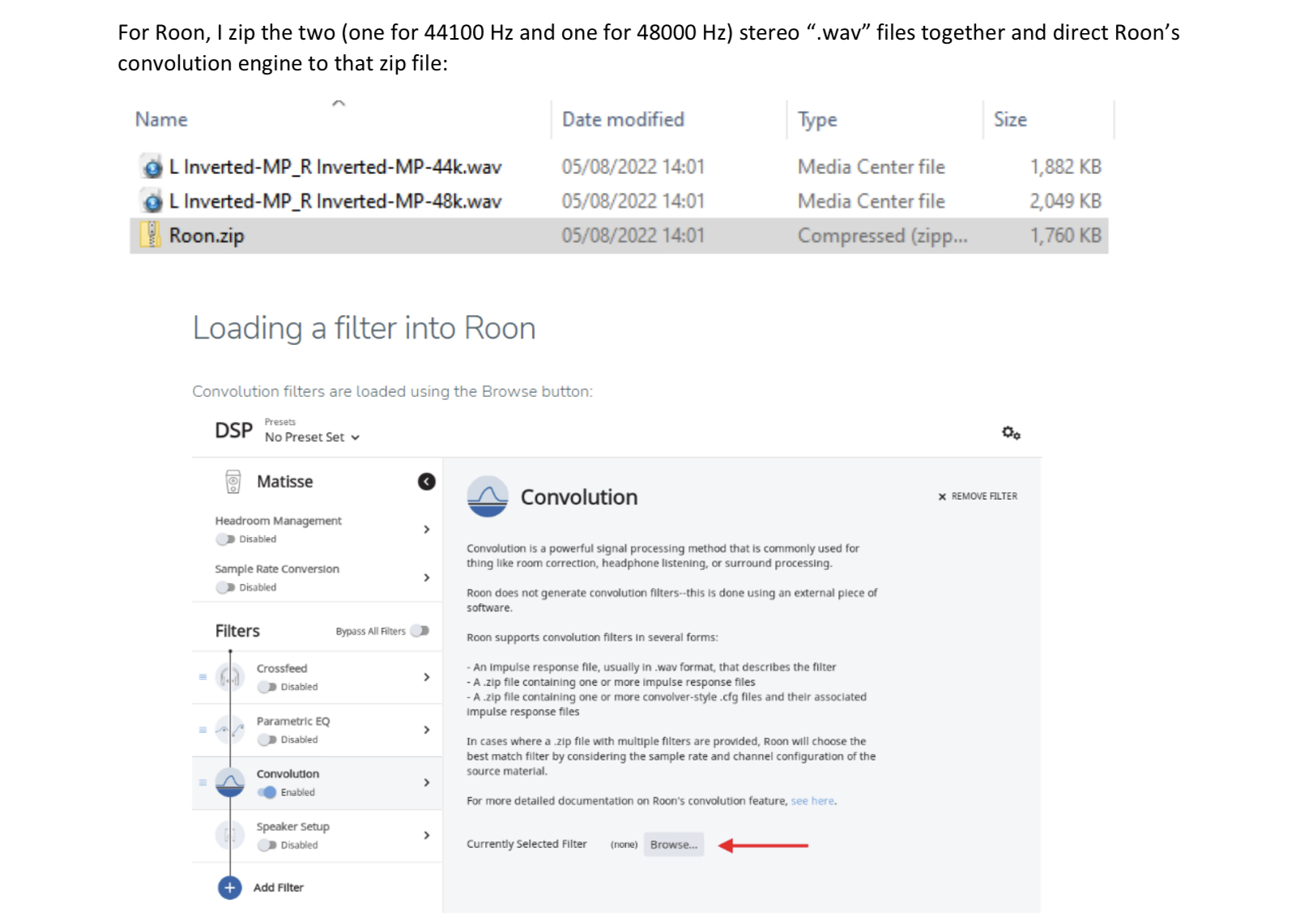Viewport: 1291px width, 924px height.
Task: Enable the Parametric EQ toggle
Action: pyautogui.click(x=267, y=740)
